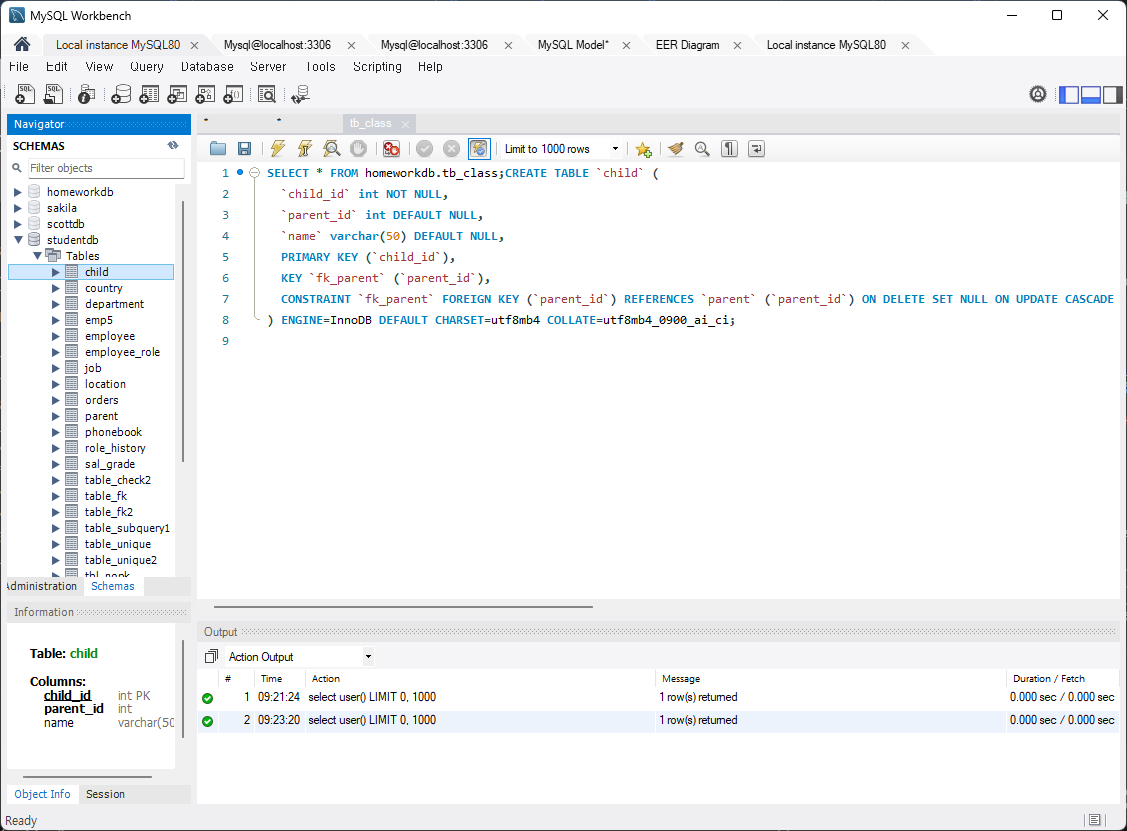Collapse the studentdb schema

tap(18, 239)
